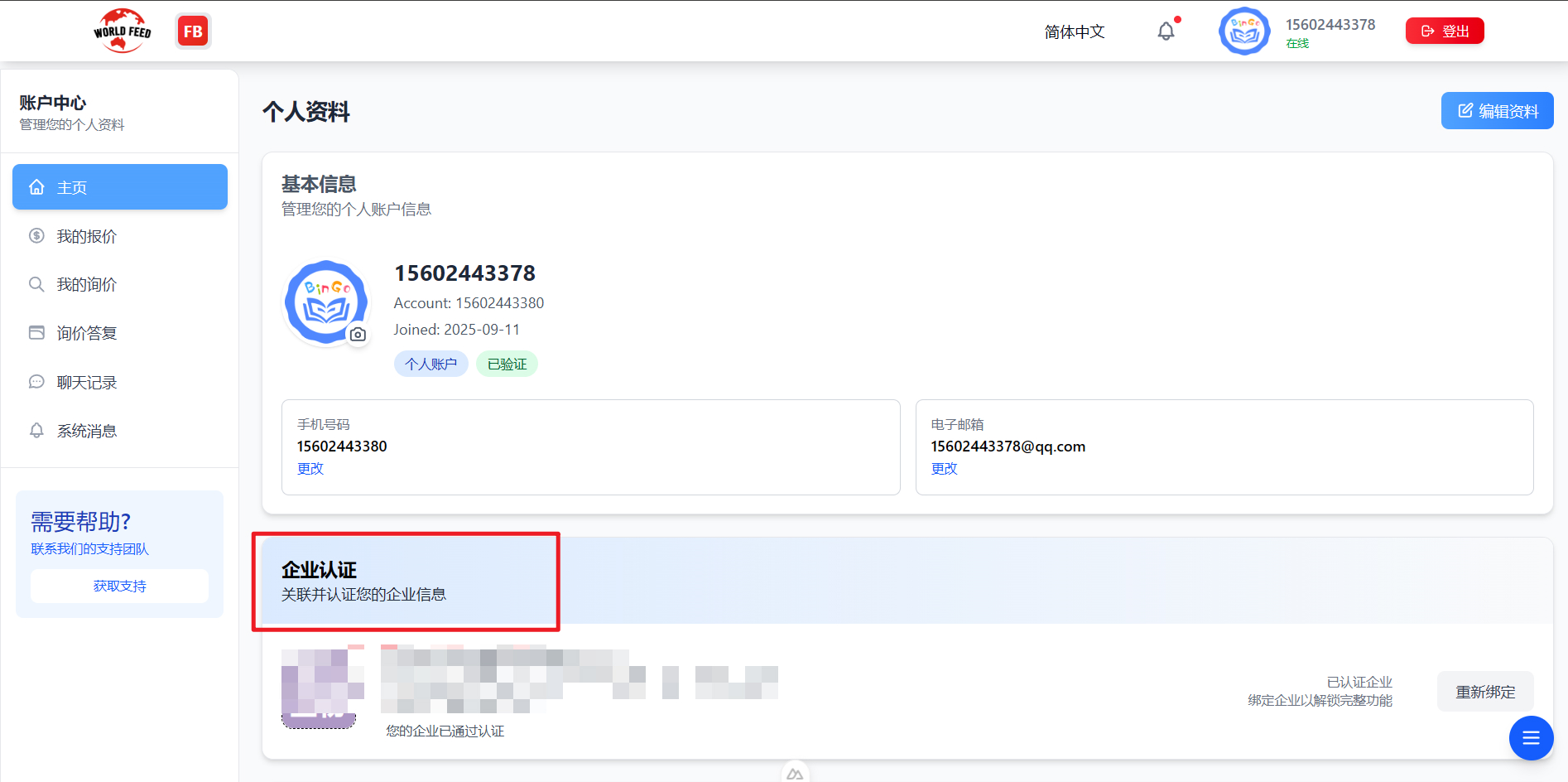The image size is (1568, 782).
Task: Open 聊天记录 sidebar item
Action: click(87, 383)
